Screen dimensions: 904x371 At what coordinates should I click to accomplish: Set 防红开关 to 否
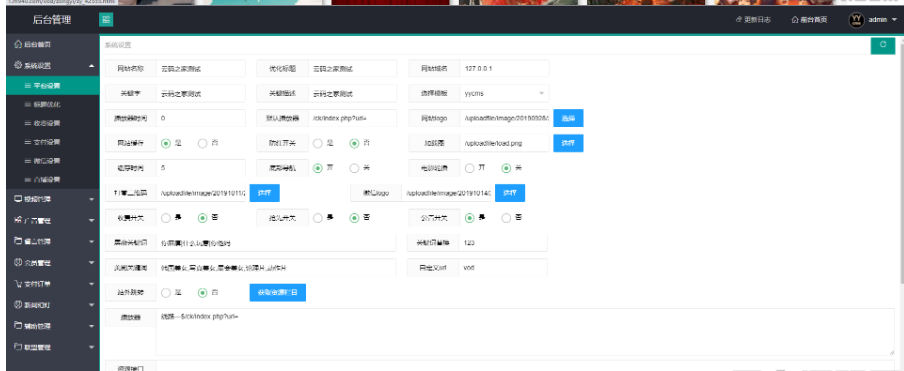[x=355, y=143]
